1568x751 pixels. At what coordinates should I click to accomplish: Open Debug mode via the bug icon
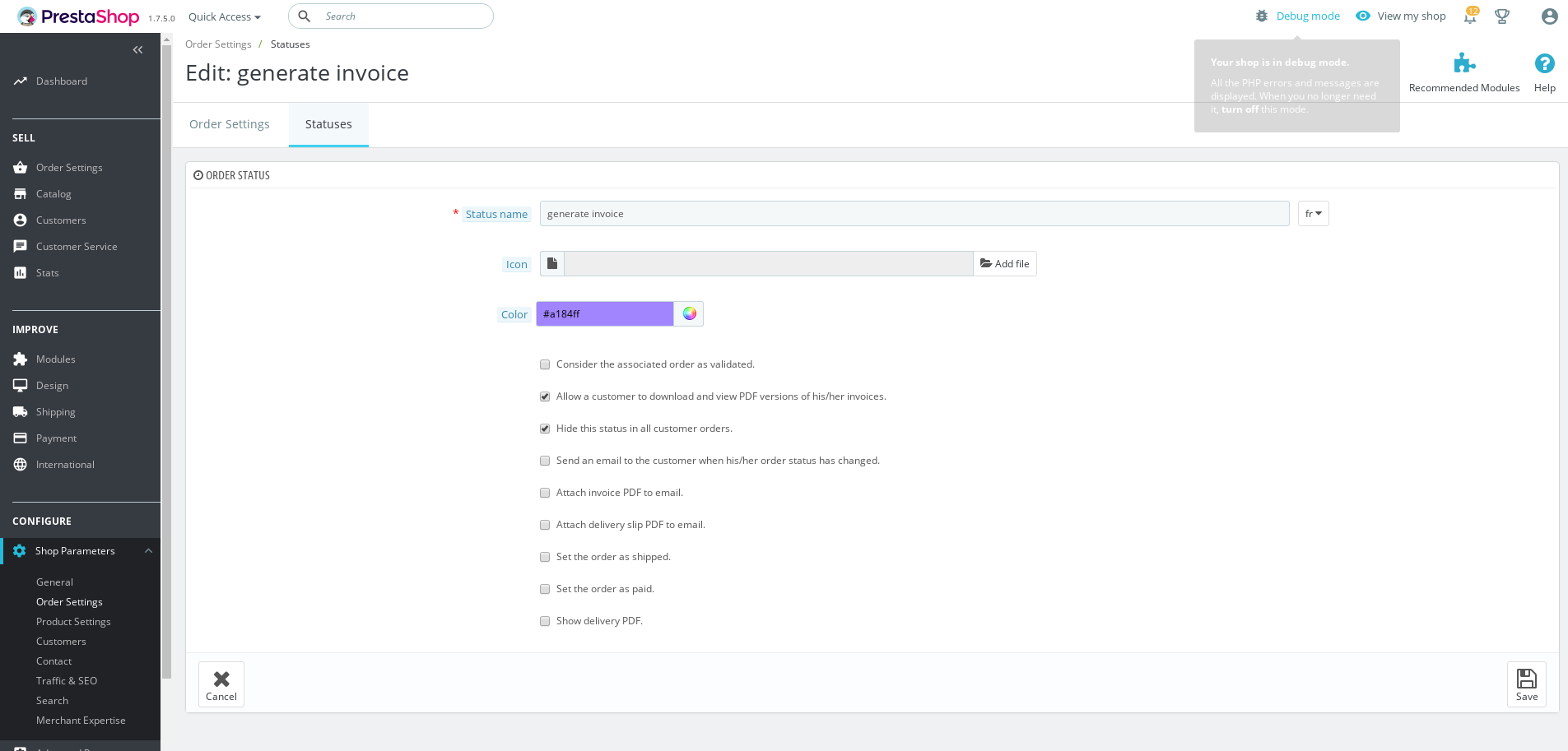tap(1262, 16)
